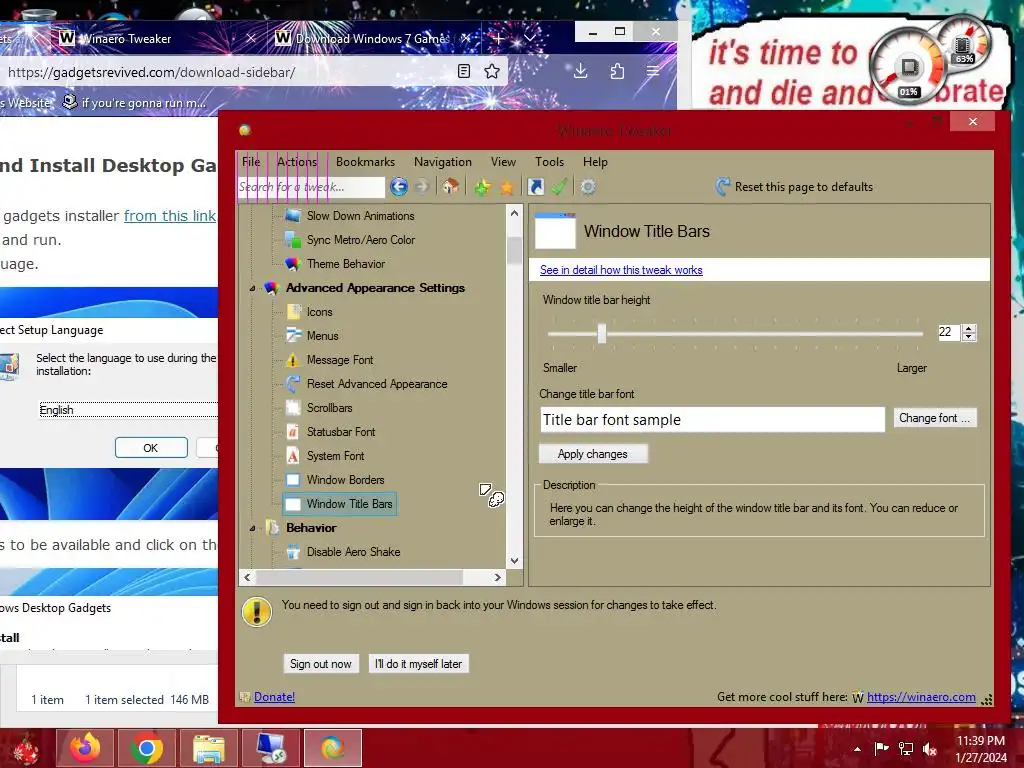Open bookmarks with the orange star icon

(x=507, y=187)
